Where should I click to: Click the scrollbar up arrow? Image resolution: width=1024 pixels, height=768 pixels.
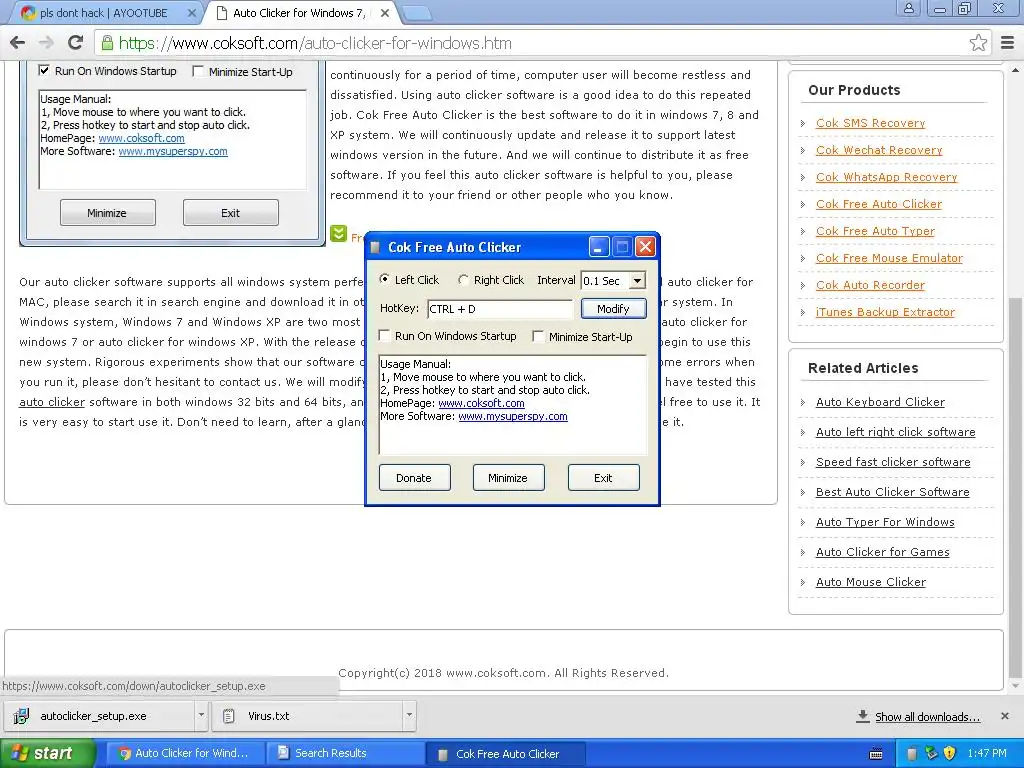coord(1016,69)
